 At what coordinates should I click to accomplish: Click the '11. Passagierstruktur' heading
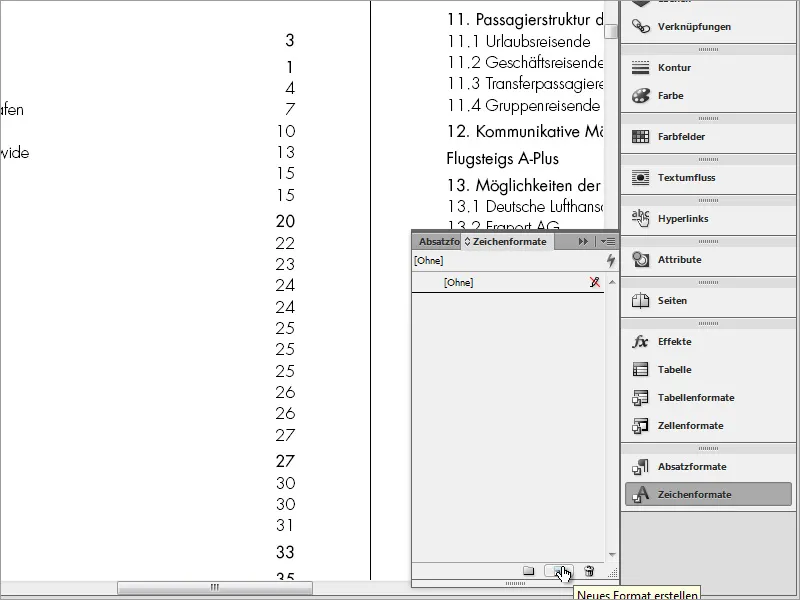525,20
